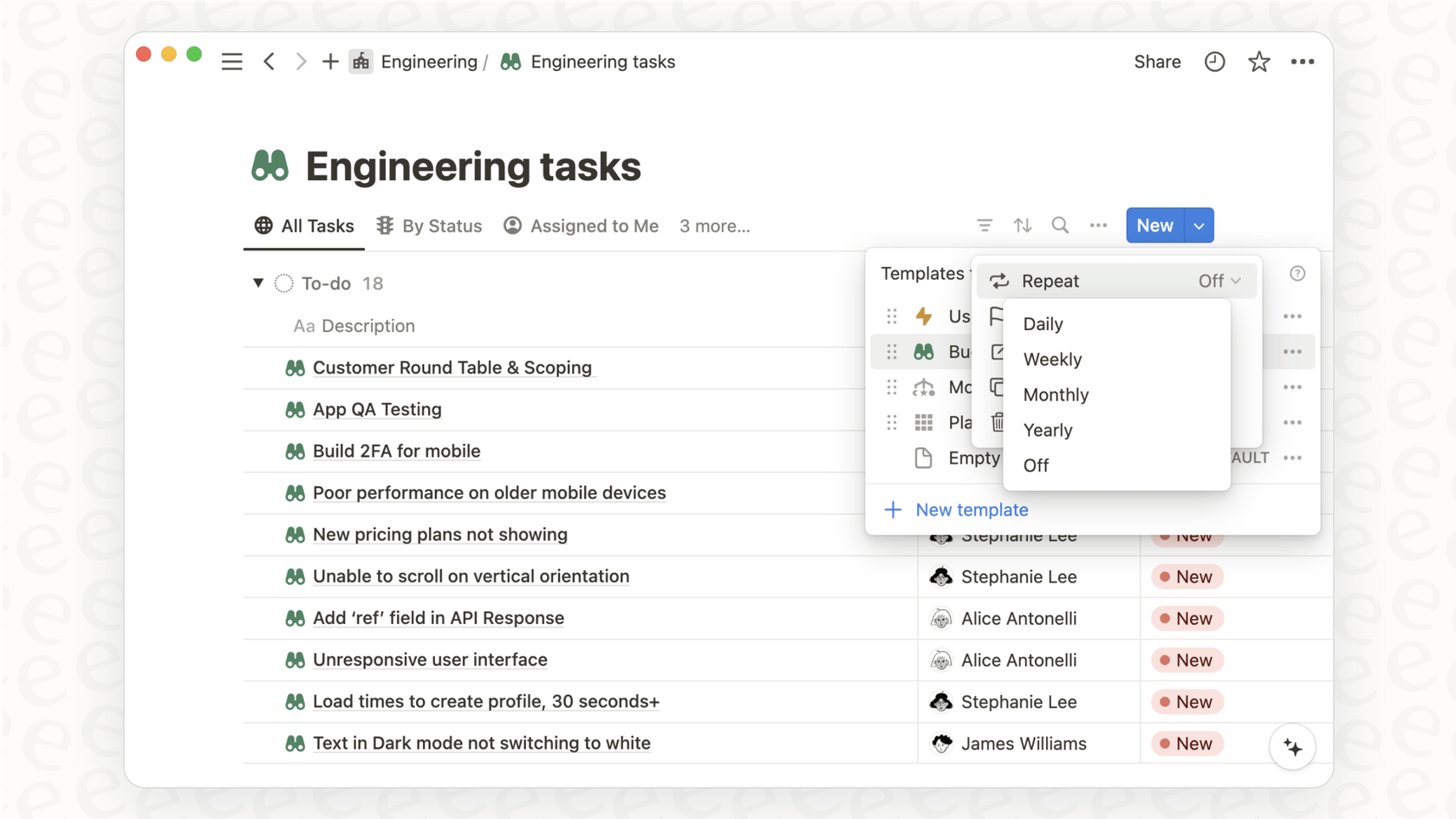The height and width of the screenshot is (819, 1456).
Task: Open the help question mark icon
Action: point(1297,273)
